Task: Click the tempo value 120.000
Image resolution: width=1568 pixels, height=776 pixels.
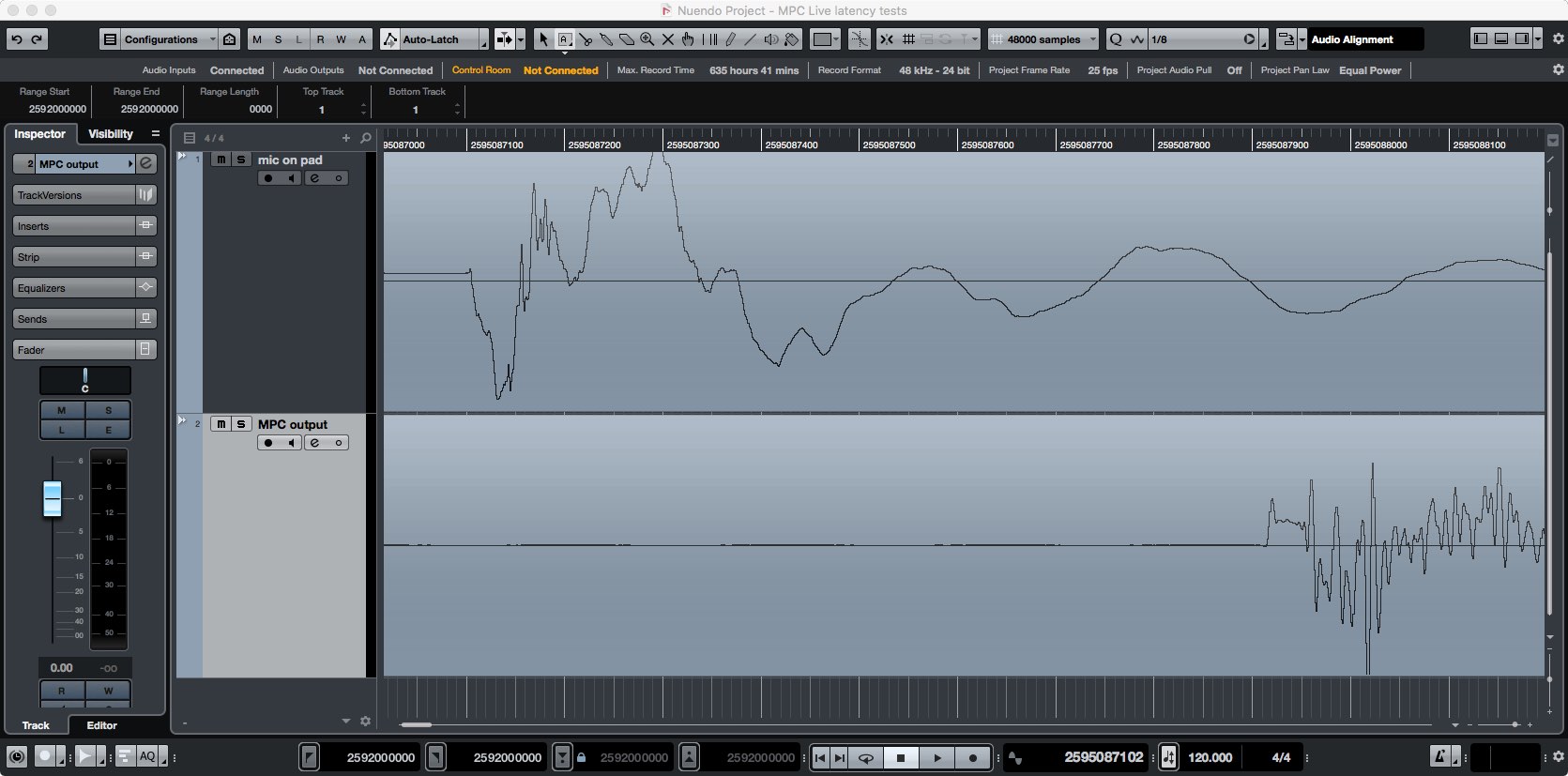Action: click(1210, 757)
